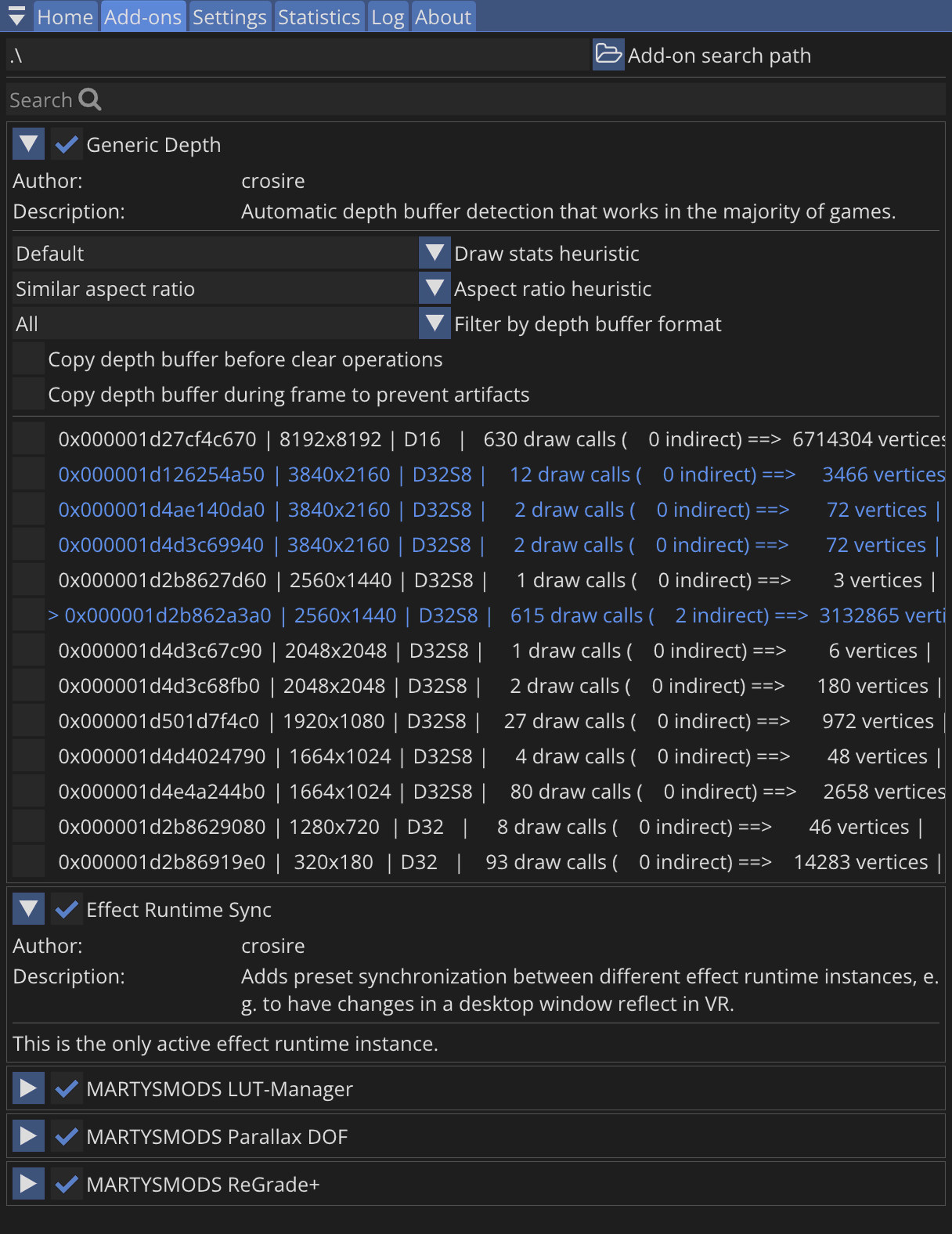Open the overlay dropdown menu arrow
The height and width of the screenshot is (1234, 952).
(16, 16)
